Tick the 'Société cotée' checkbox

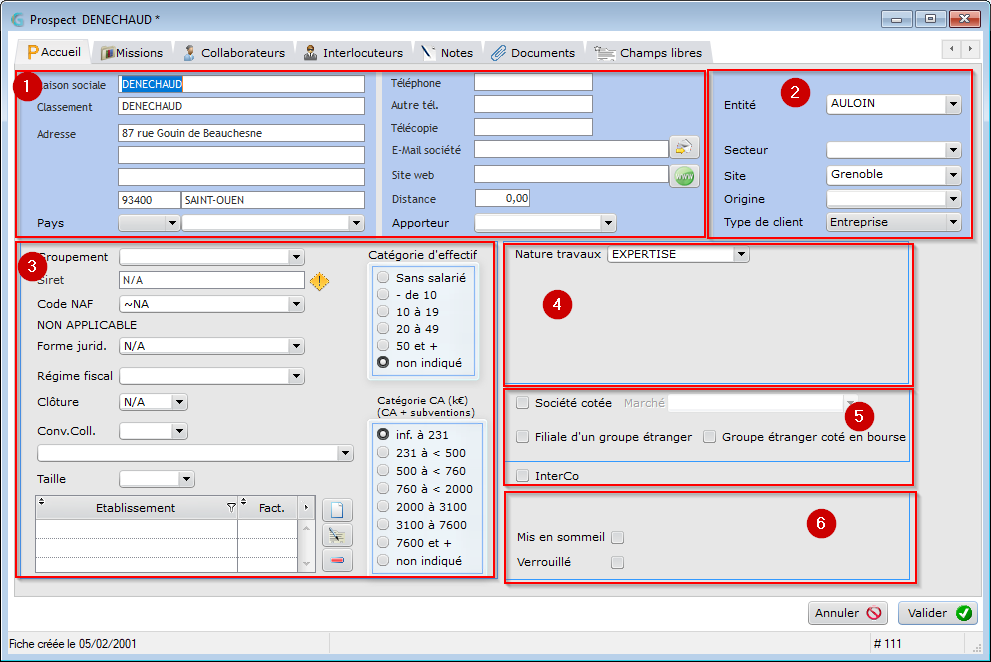point(523,403)
